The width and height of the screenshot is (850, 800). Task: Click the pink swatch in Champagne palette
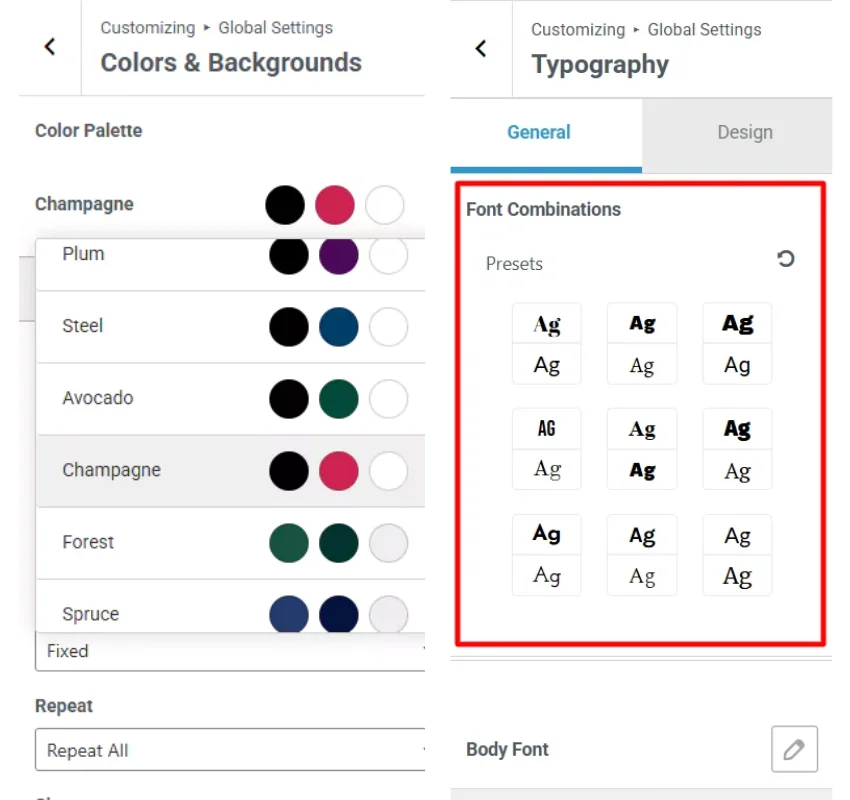(335, 204)
